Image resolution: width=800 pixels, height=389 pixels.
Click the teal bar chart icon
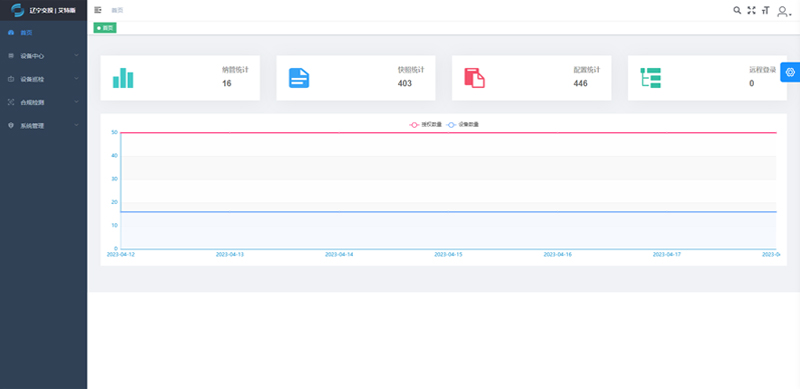pyautogui.click(x=123, y=78)
